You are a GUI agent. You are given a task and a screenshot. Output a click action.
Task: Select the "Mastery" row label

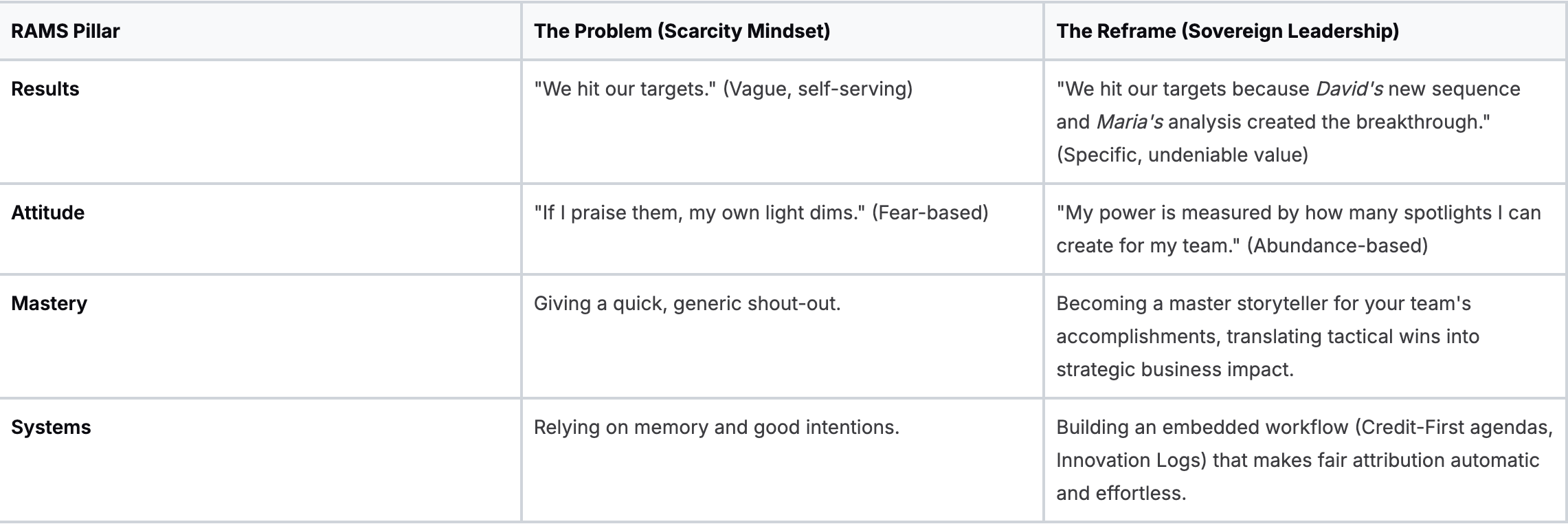click(x=49, y=303)
